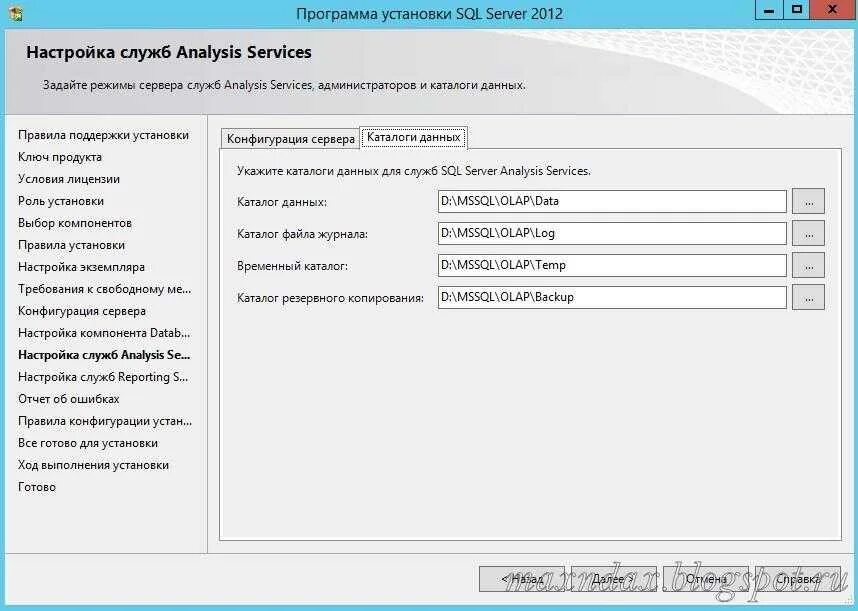Click the Программа установки SQL Server 2012 title

430,14
